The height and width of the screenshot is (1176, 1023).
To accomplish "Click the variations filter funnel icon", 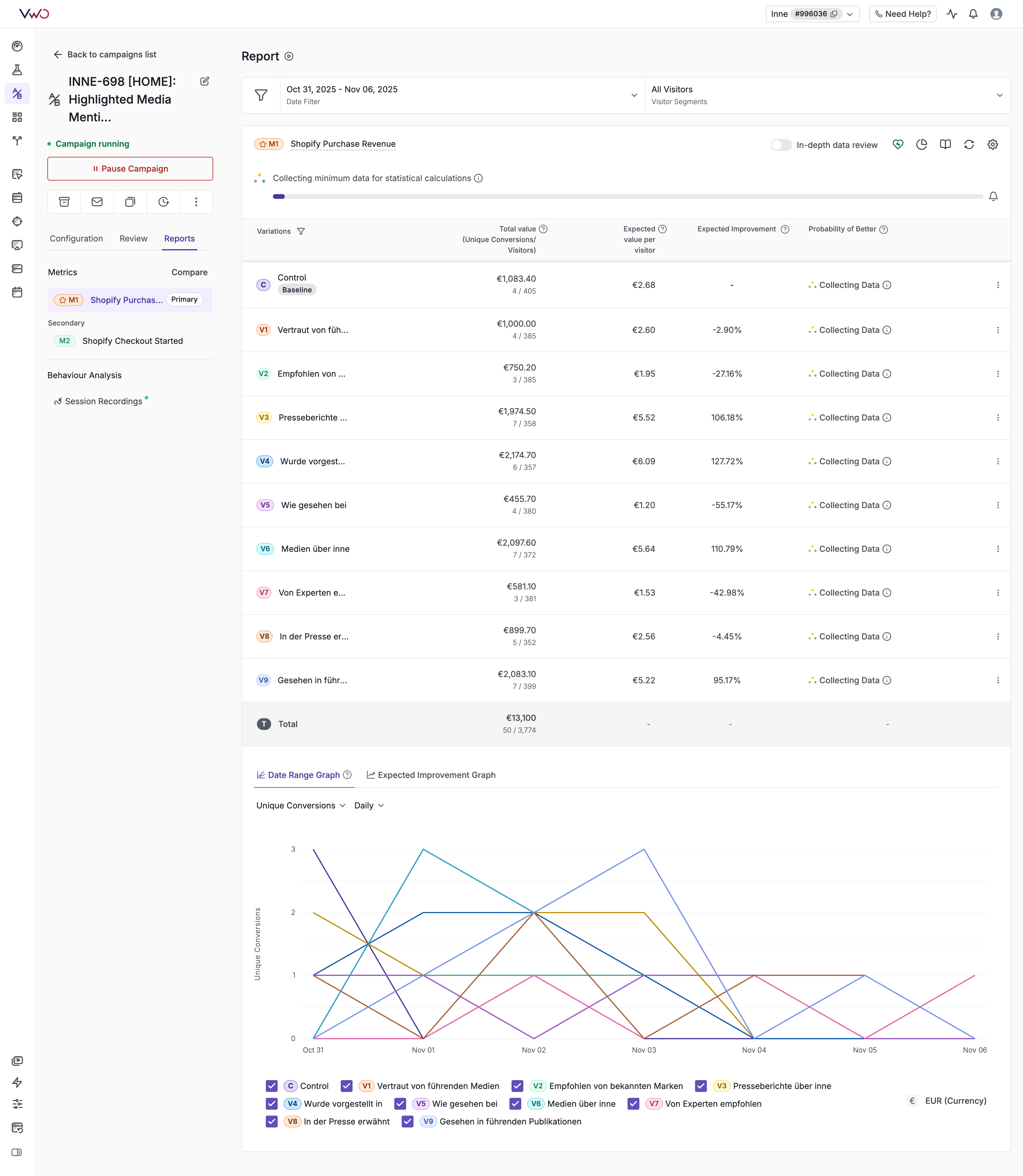I will [x=301, y=231].
